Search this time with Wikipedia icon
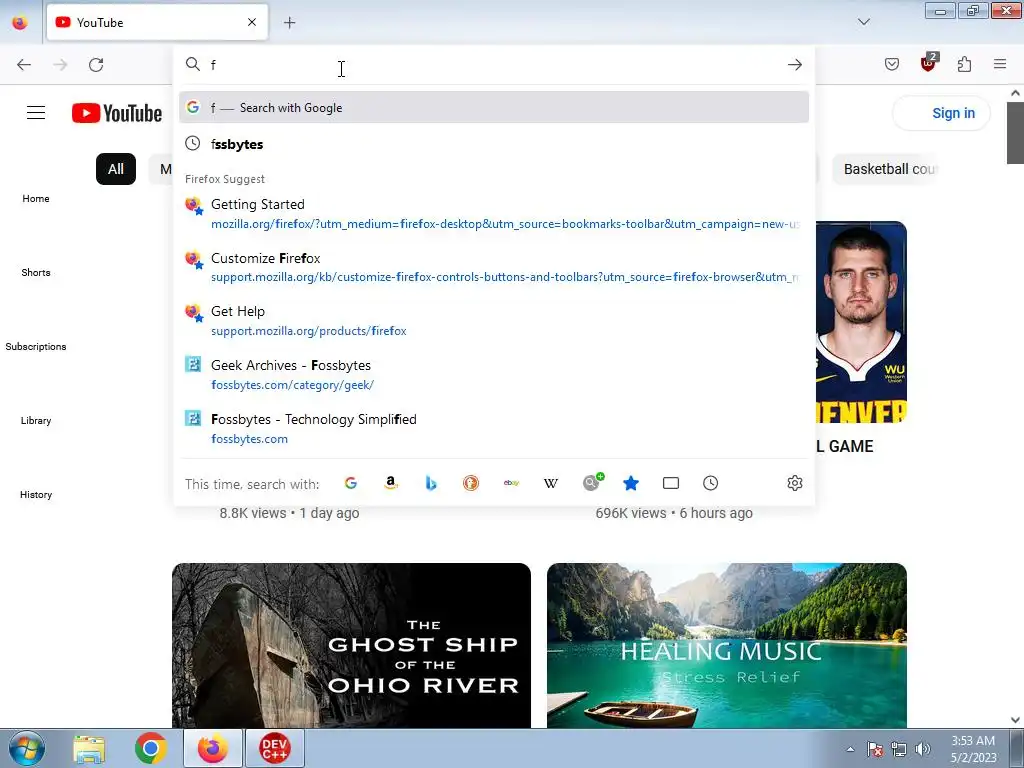1024x768 pixels. 551,483
